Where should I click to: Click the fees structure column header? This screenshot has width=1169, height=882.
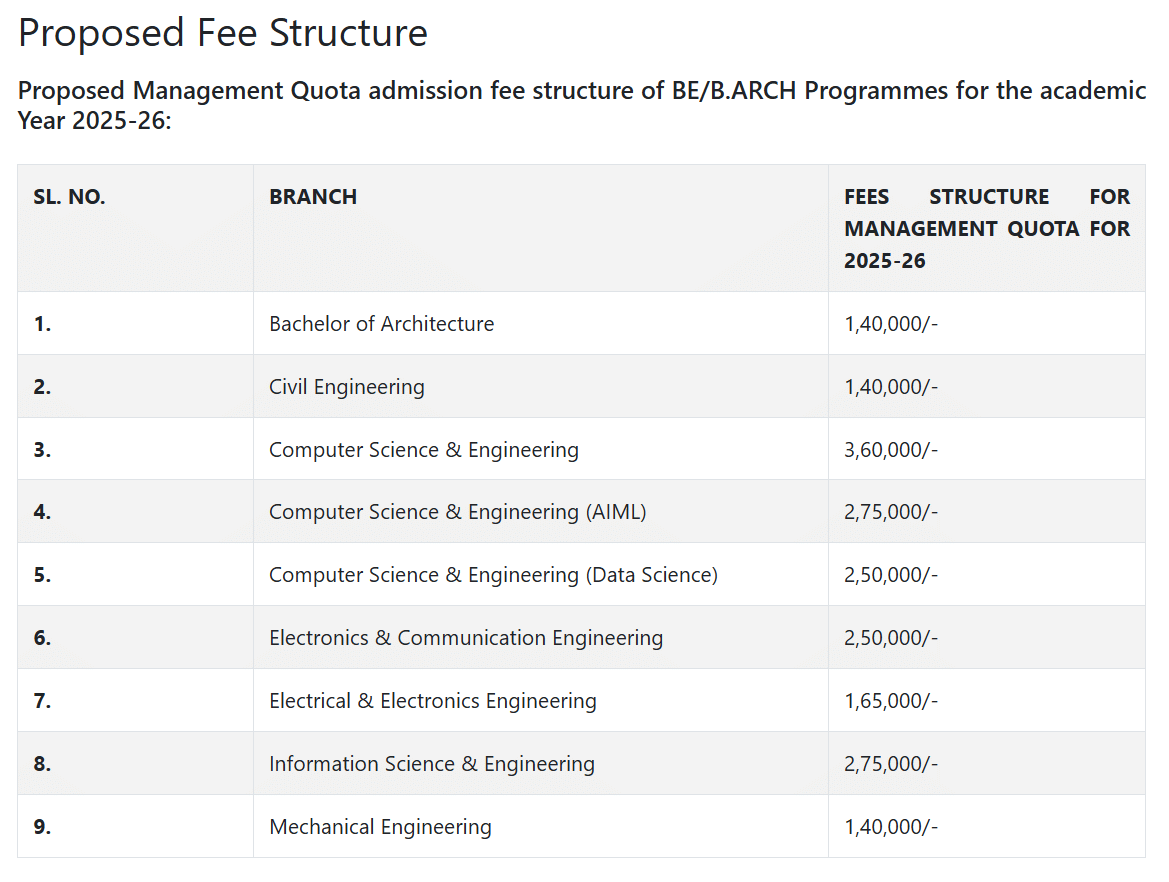[986, 228]
